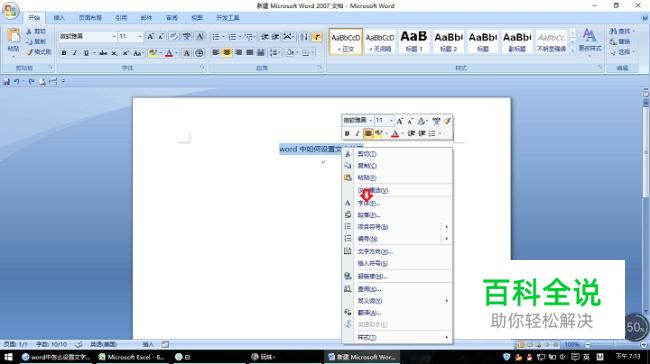Open the Borders dropdown in the ribbon

click(x=308, y=53)
